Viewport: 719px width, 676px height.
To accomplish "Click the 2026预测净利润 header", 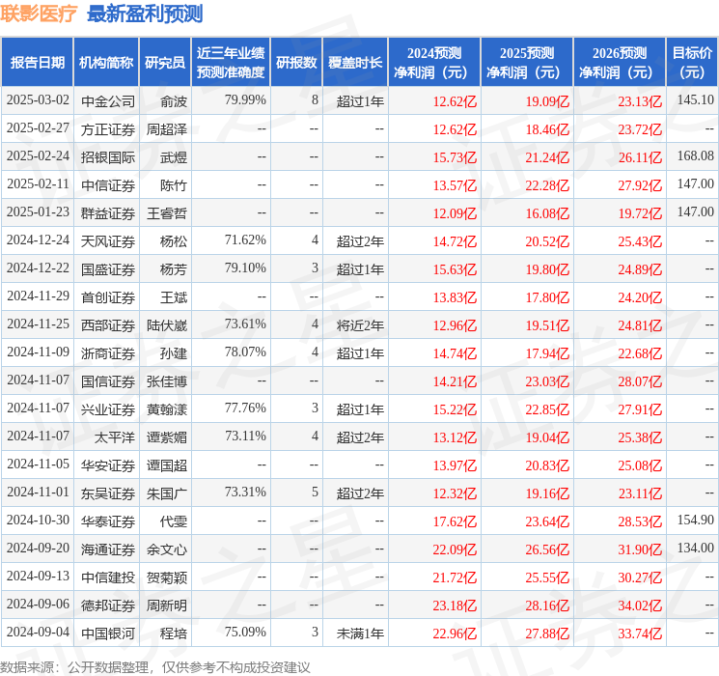I will point(619,62).
